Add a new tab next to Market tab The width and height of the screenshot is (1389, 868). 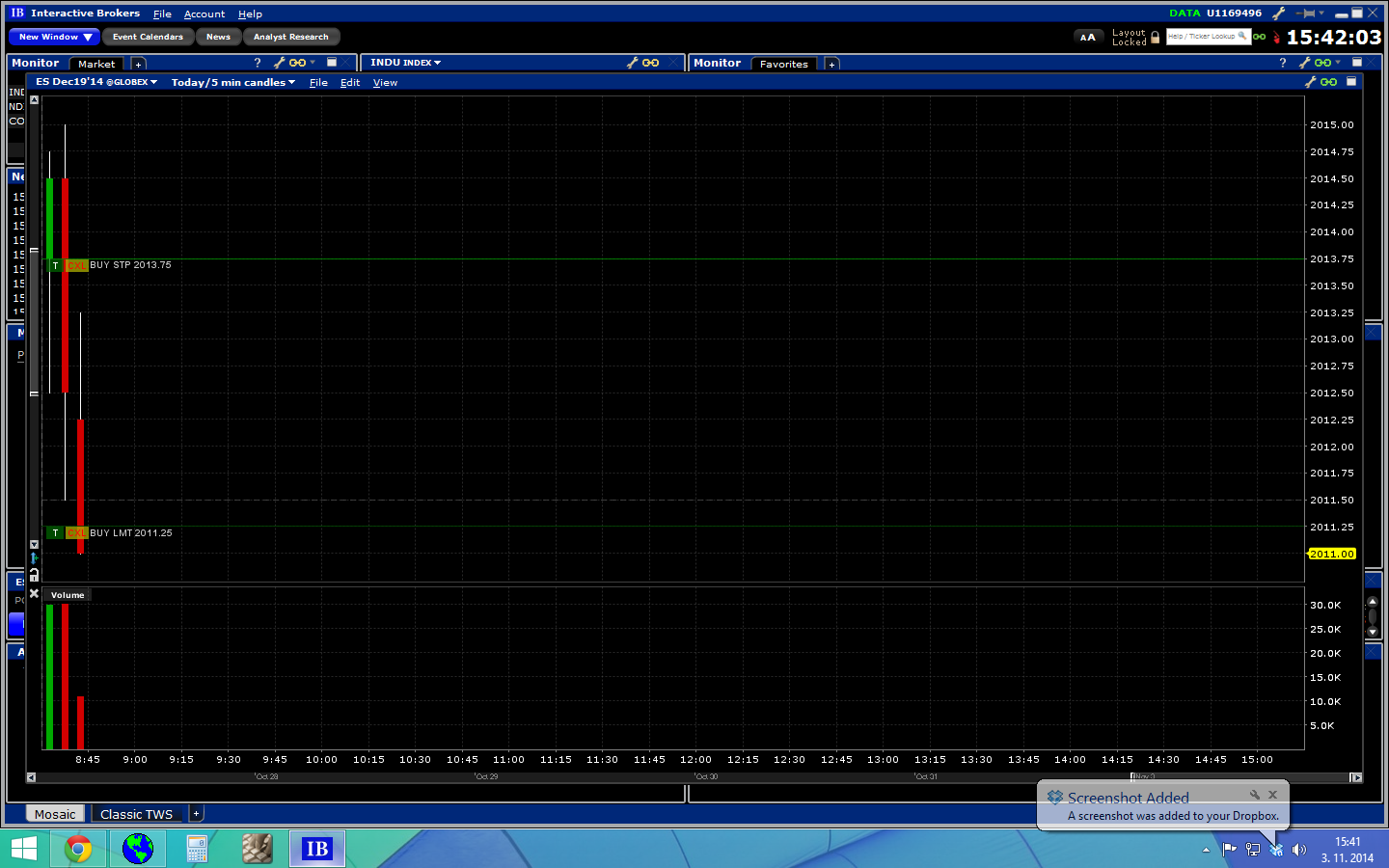click(x=138, y=64)
